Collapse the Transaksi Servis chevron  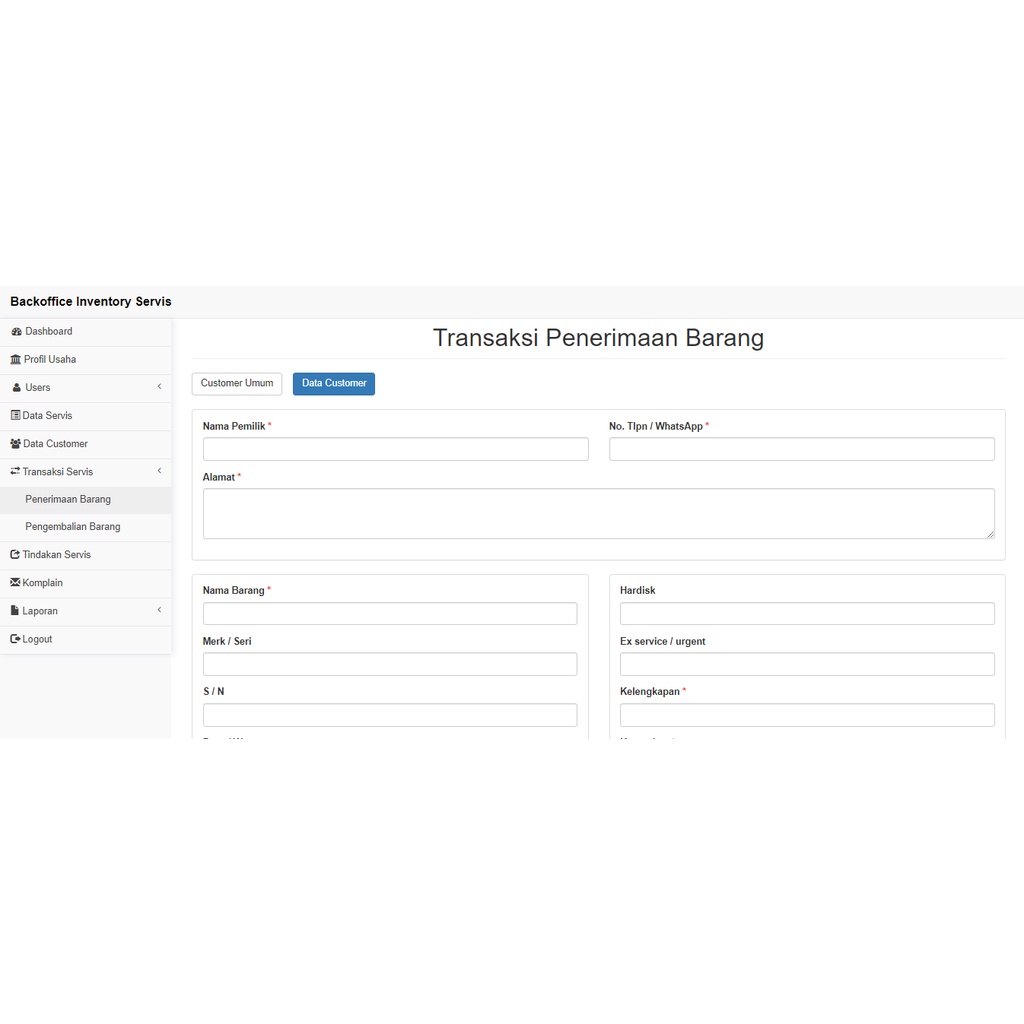pos(159,471)
